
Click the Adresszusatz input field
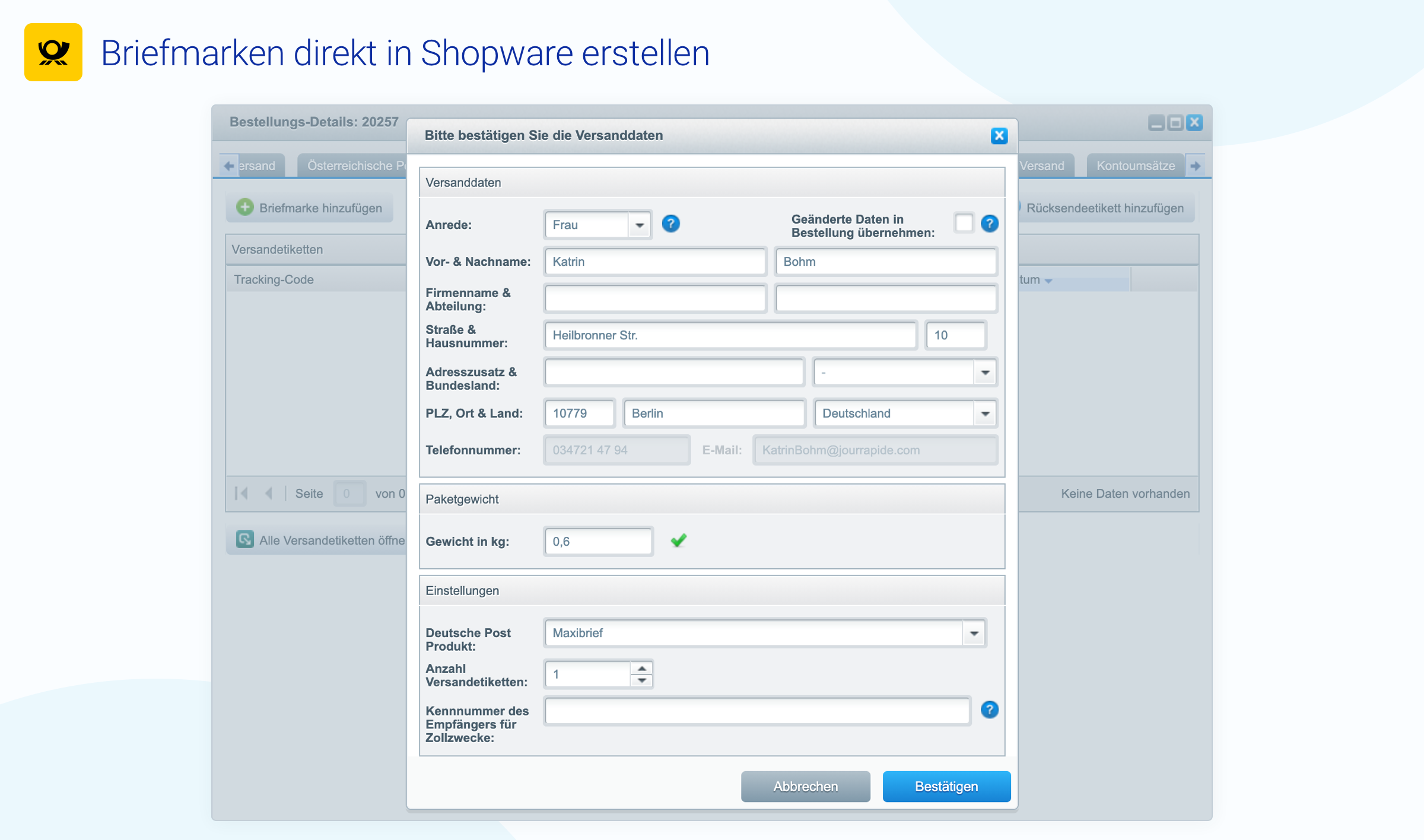point(674,373)
